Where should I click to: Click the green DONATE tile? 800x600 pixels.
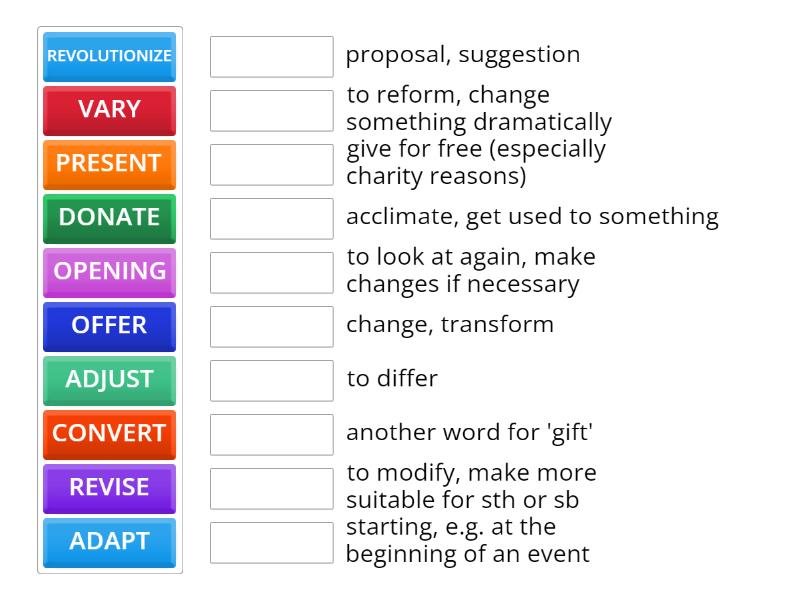click(109, 218)
